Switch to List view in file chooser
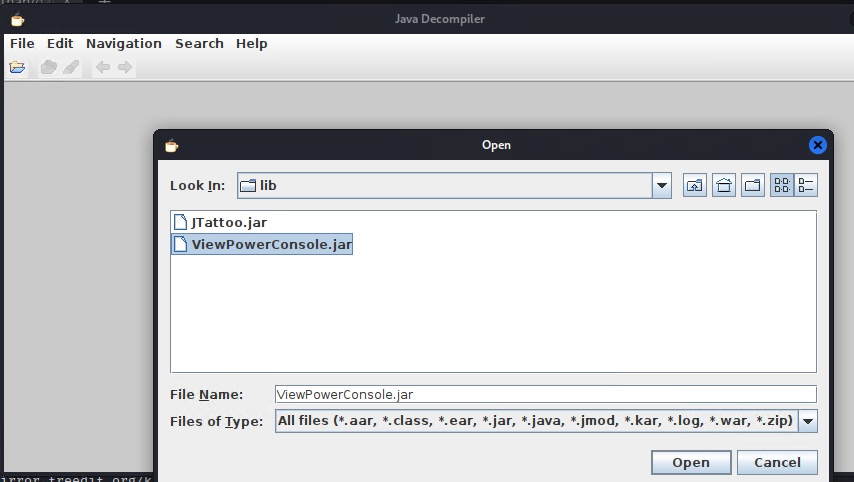 pyautogui.click(x=782, y=185)
